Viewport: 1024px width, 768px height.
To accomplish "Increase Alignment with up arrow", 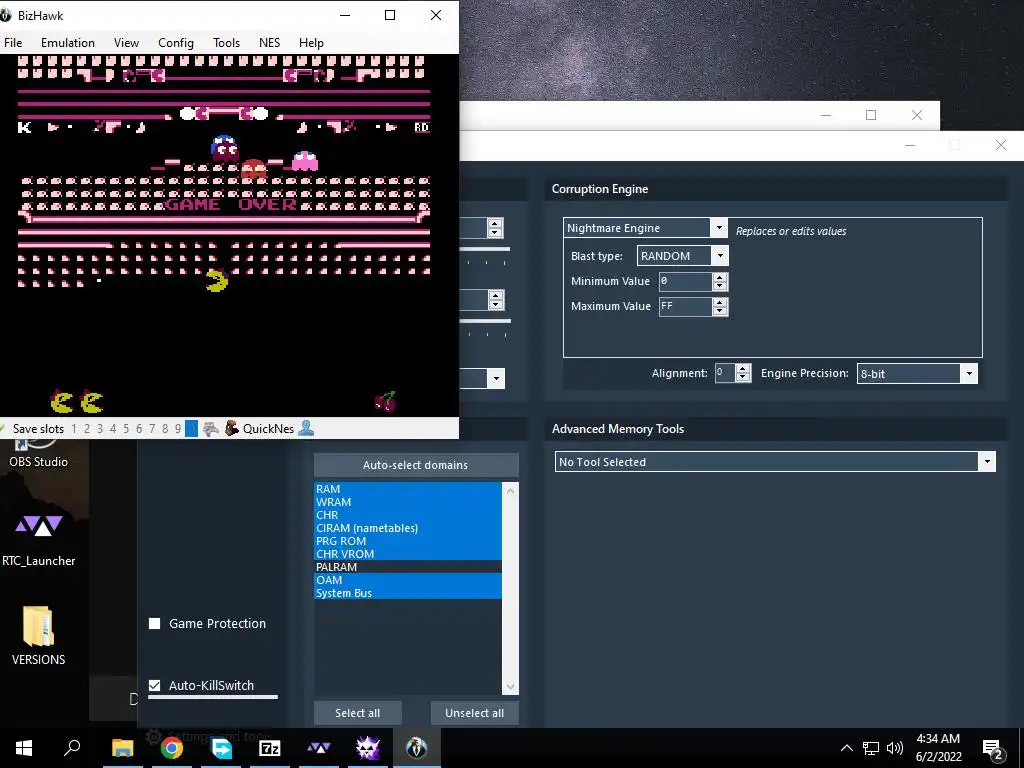I will click(743, 369).
